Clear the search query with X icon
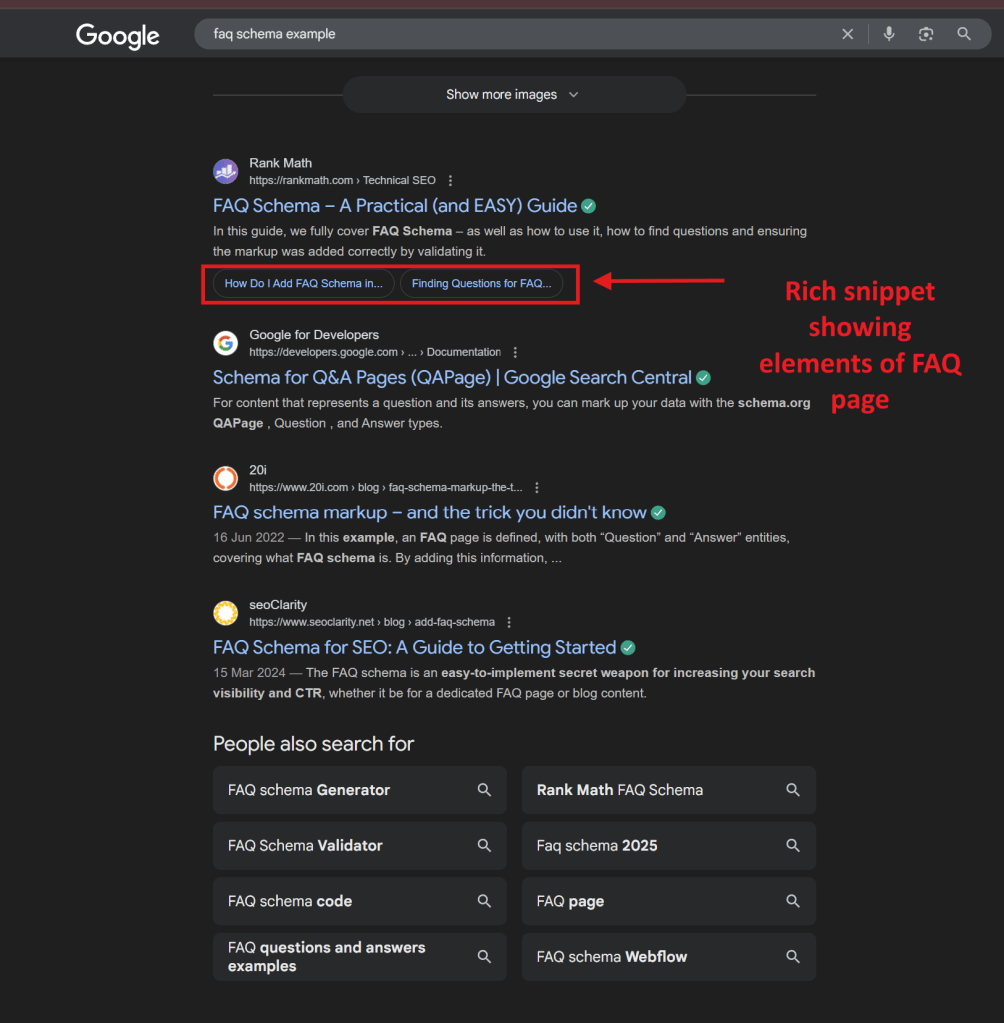This screenshot has width=1004, height=1023. (x=847, y=34)
